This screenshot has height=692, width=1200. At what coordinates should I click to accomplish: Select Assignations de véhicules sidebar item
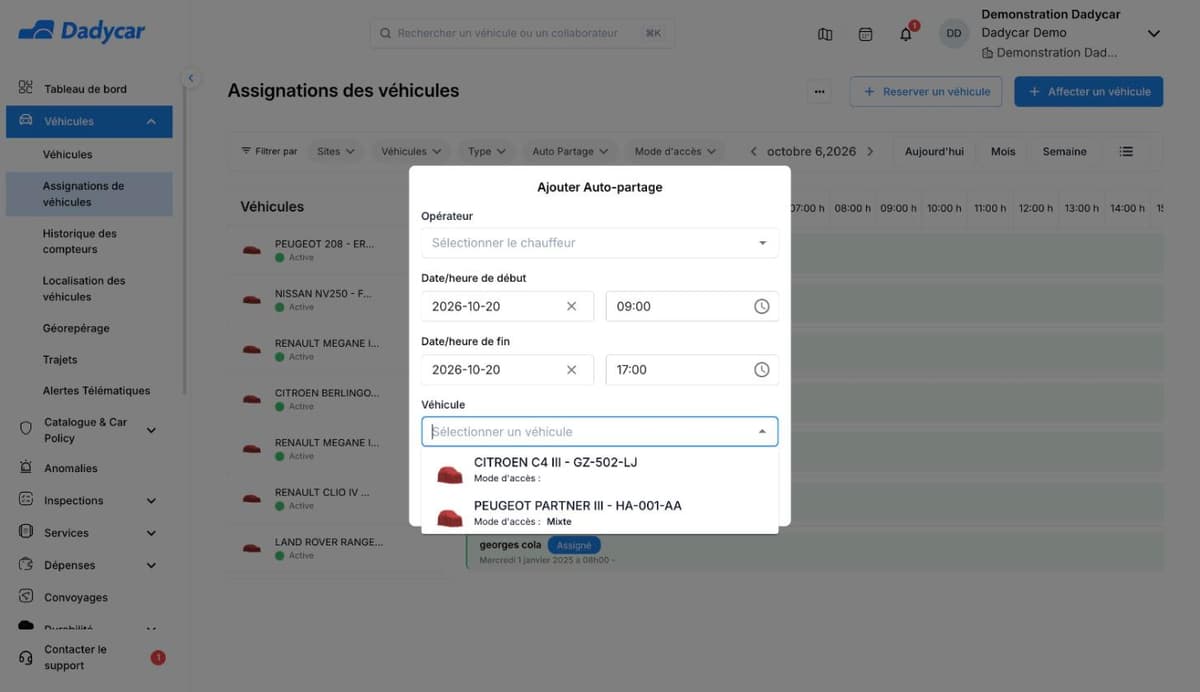point(89,194)
